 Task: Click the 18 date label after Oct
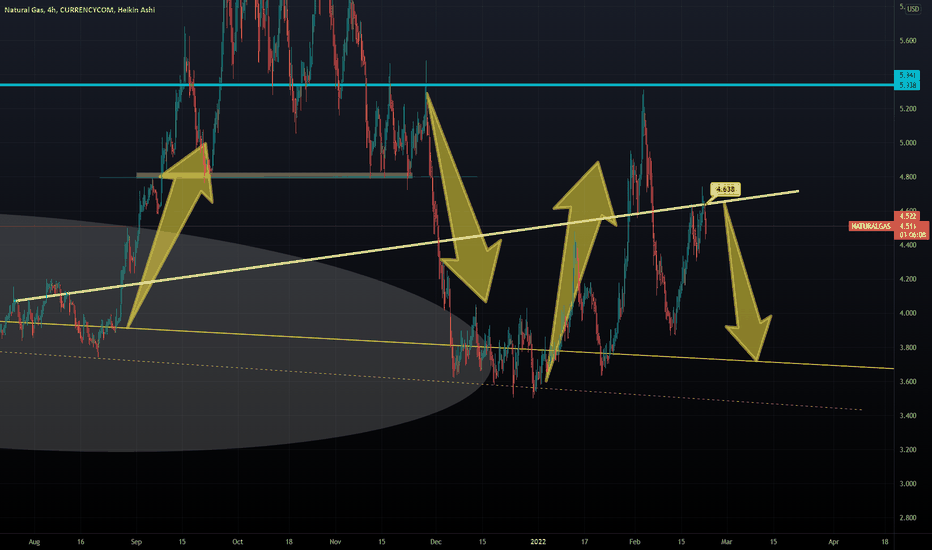coord(289,542)
